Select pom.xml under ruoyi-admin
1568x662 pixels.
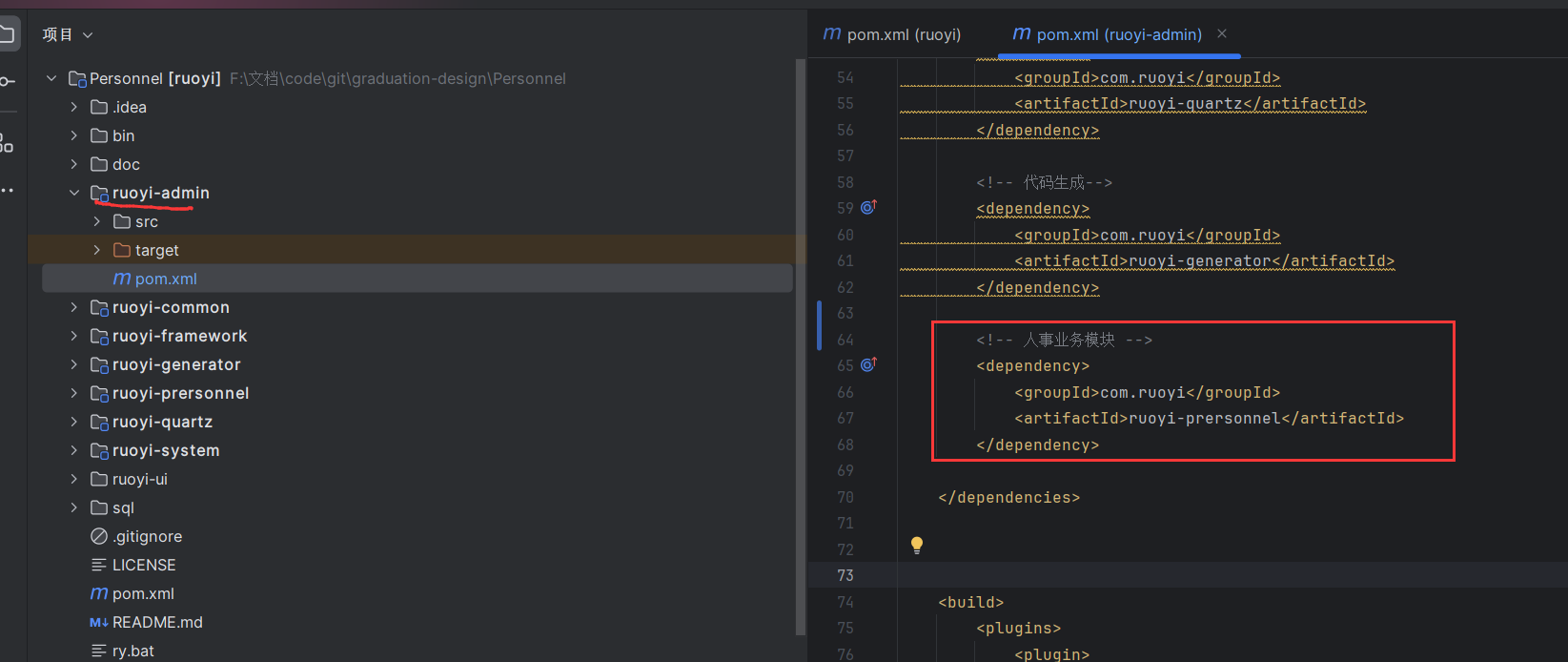tap(166, 279)
